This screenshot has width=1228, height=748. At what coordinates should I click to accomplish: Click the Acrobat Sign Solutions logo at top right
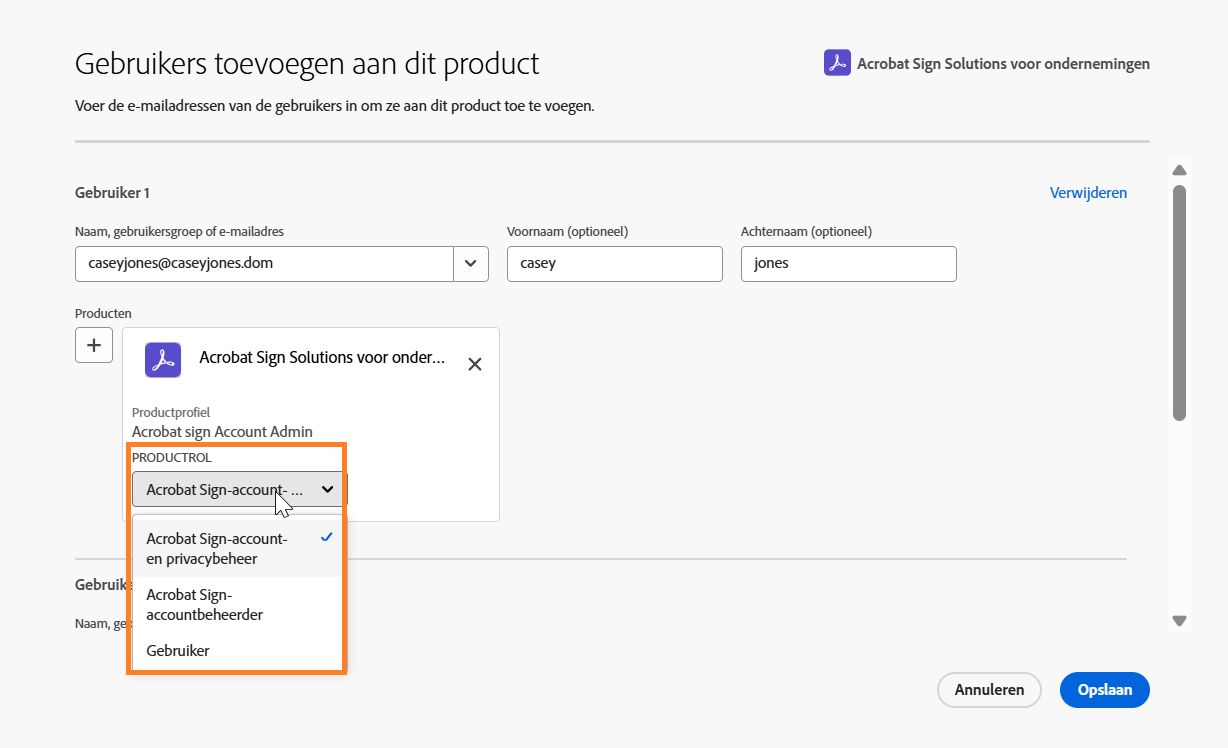(836, 63)
